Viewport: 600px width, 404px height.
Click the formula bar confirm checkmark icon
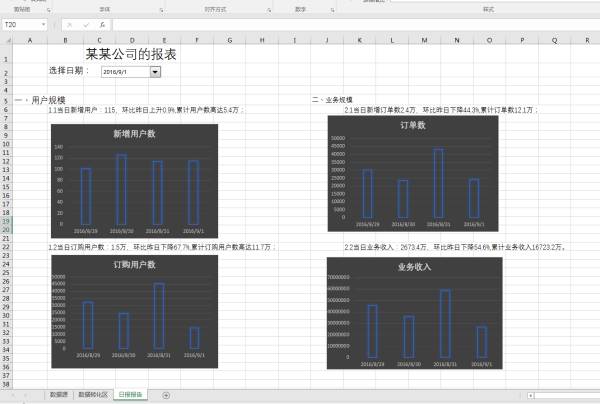pyautogui.click(x=86, y=25)
